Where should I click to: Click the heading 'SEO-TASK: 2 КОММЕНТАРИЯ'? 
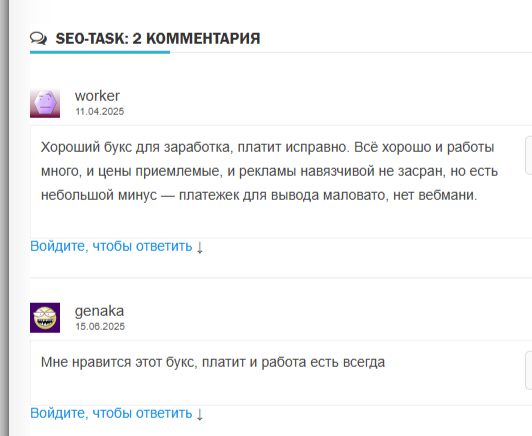coord(158,38)
